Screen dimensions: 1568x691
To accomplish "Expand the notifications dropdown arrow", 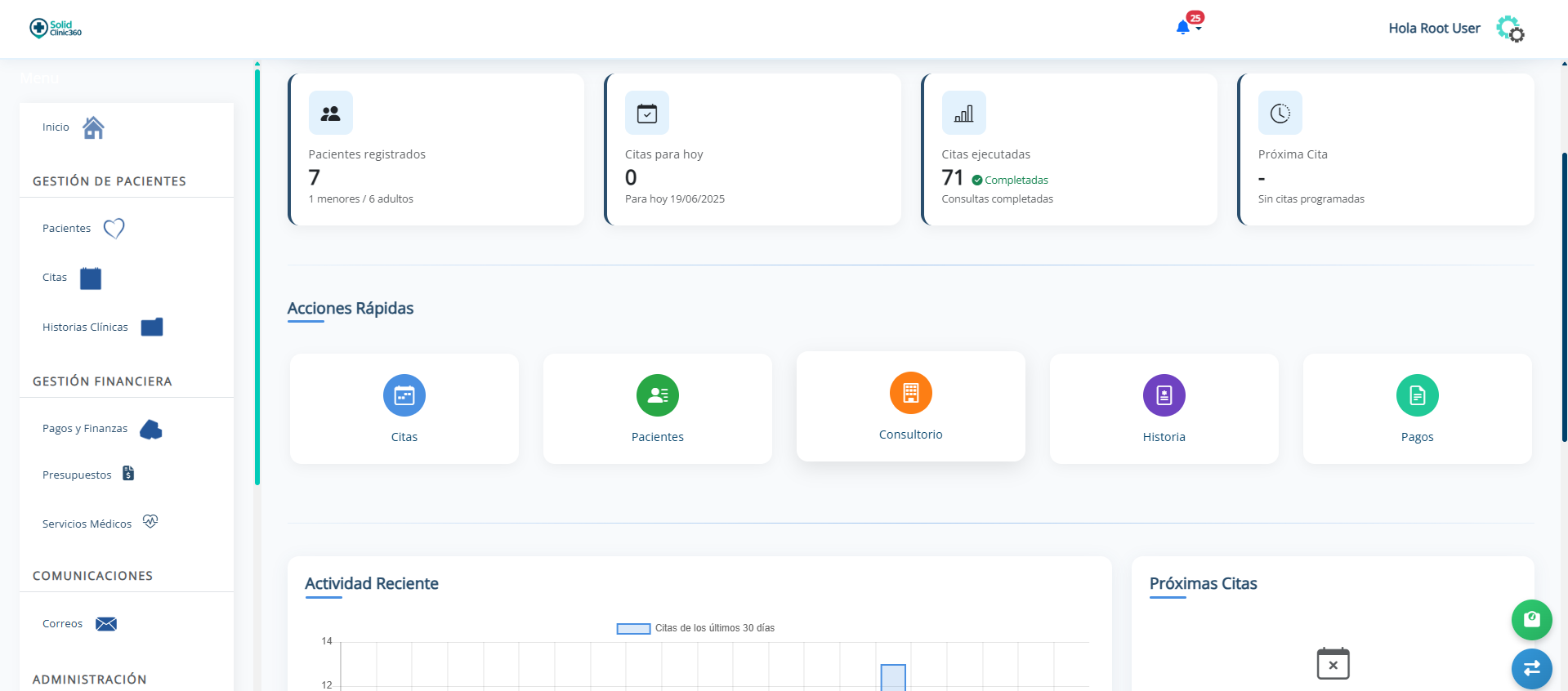I will pos(1199,29).
